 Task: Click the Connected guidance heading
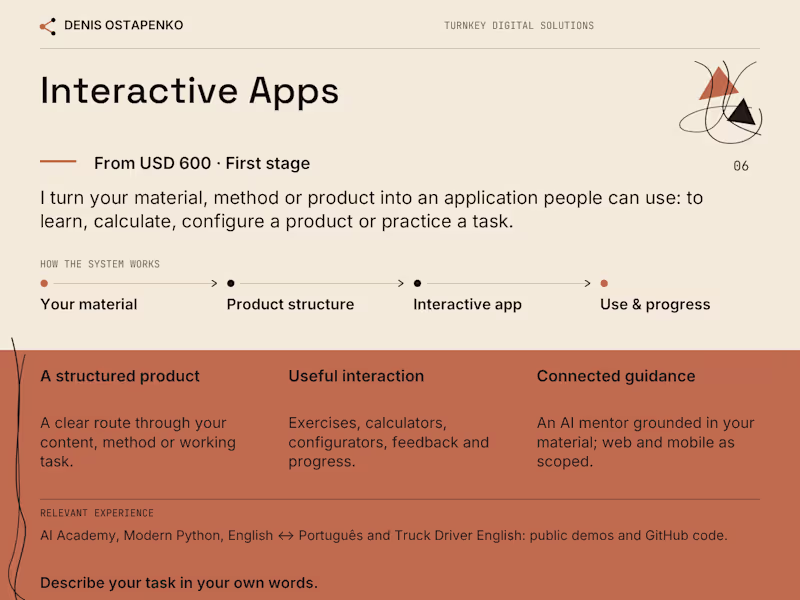(x=616, y=376)
